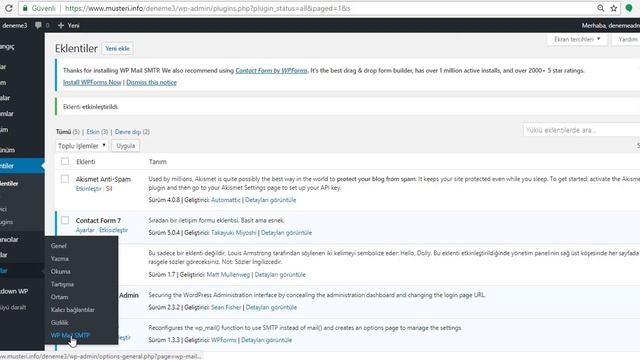
Task: Click Install WPForms Now link
Action: pos(92,82)
